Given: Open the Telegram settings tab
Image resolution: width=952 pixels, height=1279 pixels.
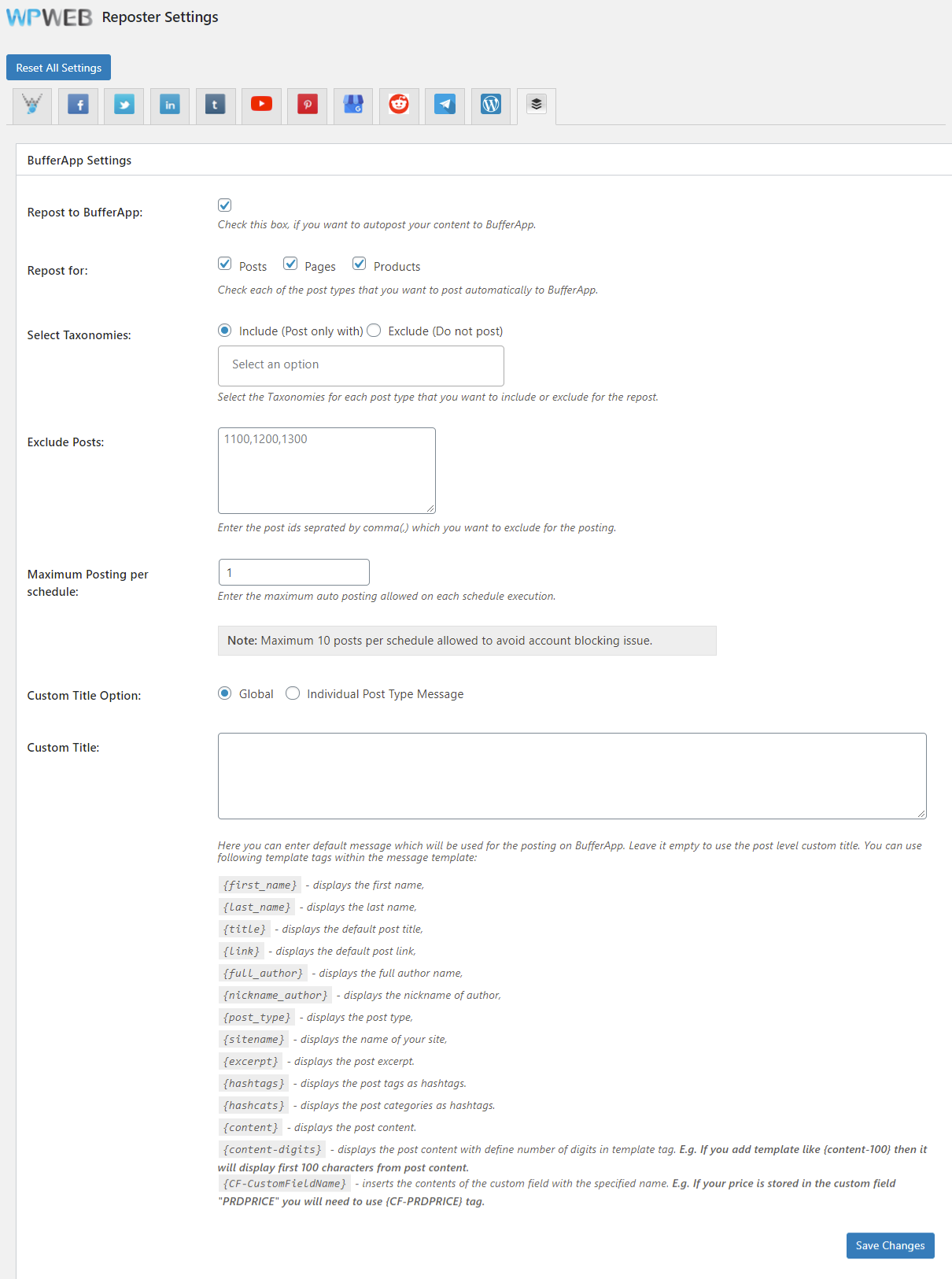Looking at the screenshot, I should click(445, 105).
